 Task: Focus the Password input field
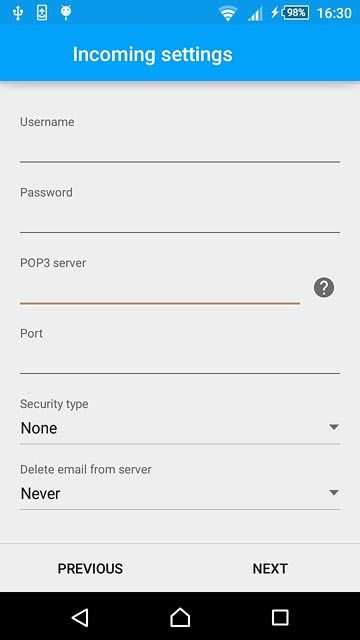(x=180, y=218)
